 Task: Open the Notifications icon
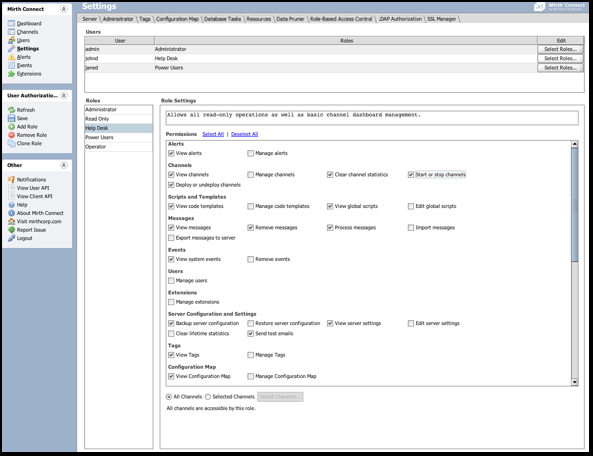[x=11, y=180]
